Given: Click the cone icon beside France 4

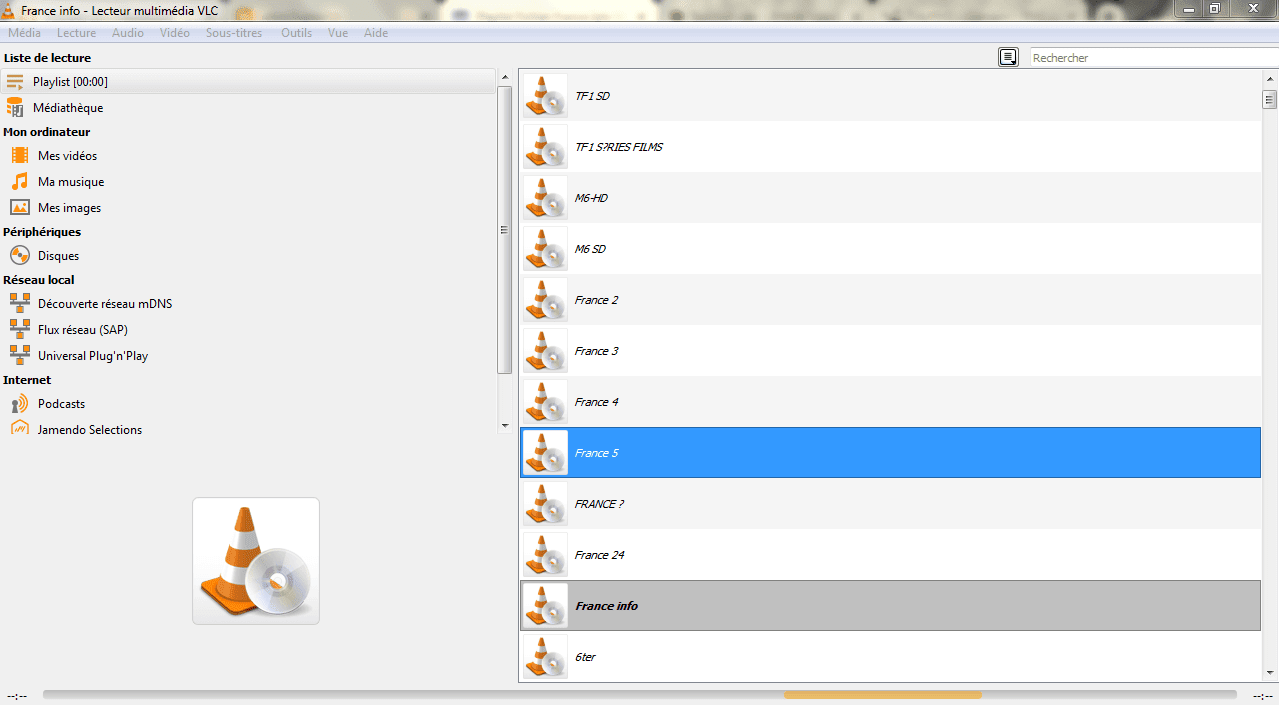Looking at the screenshot, I should pos(545,402).
